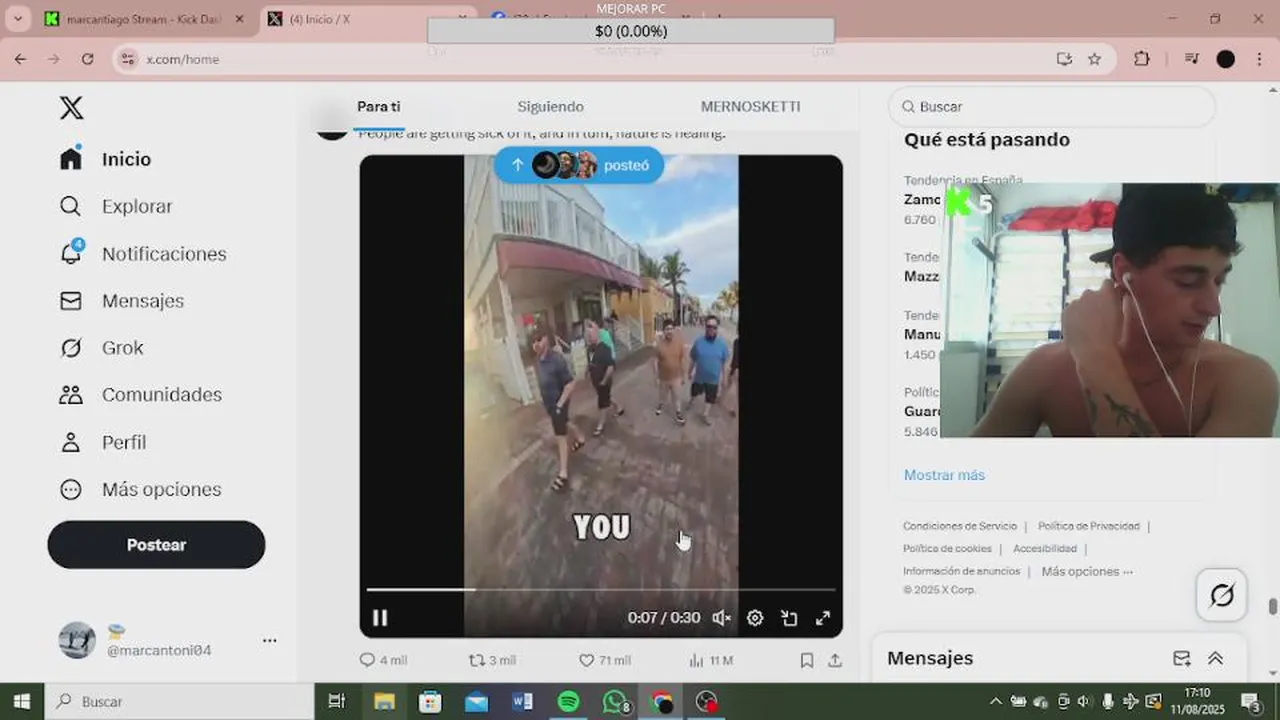The height and width of the screenshot is (720, 1280).
Task: Like the post with 71 mil likes
Action: 605,660
